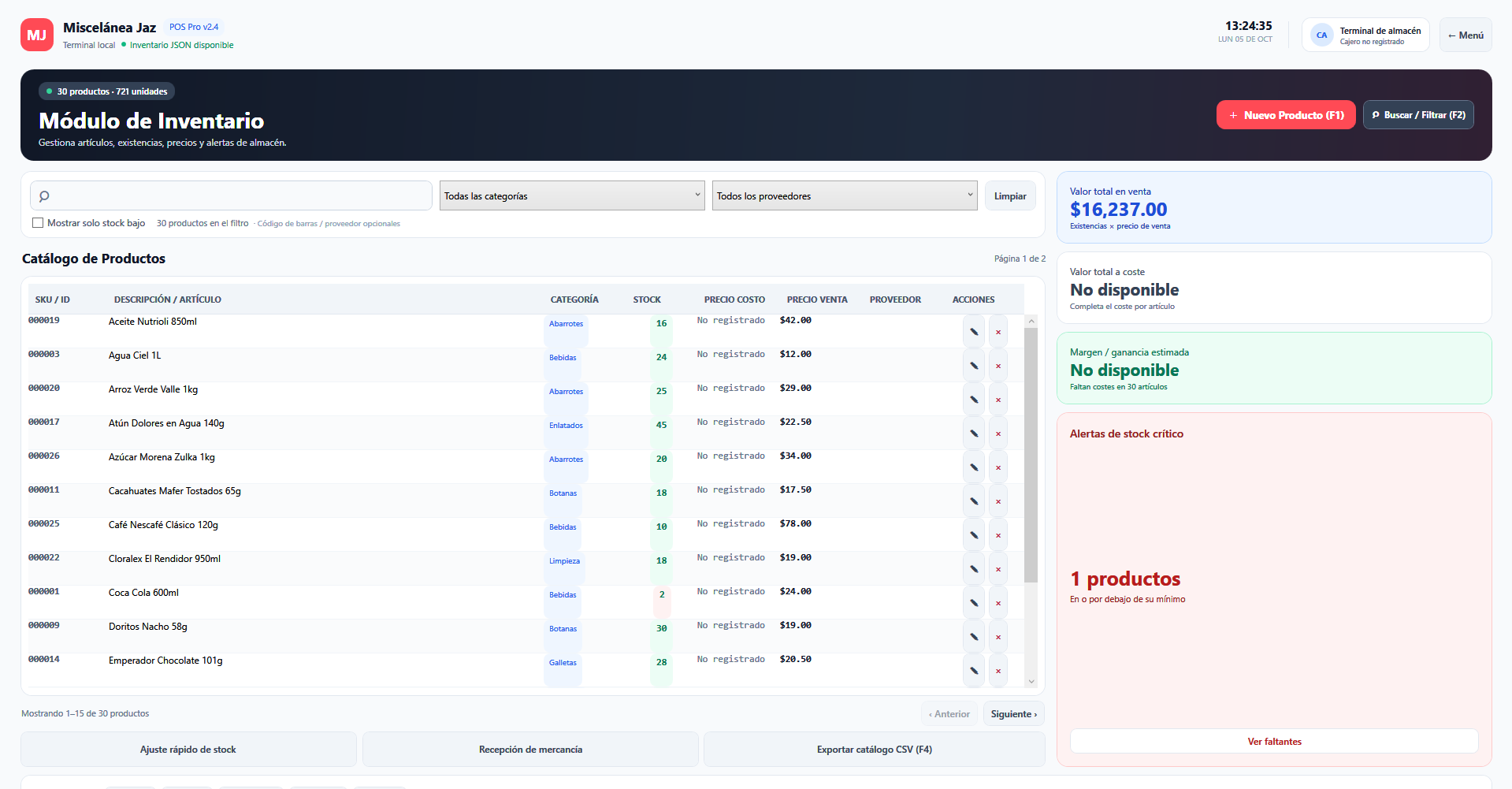1512x789 pixels.
Task: Click Anterior pagination button
Action: pyautogui.click(x=949, y=713)
